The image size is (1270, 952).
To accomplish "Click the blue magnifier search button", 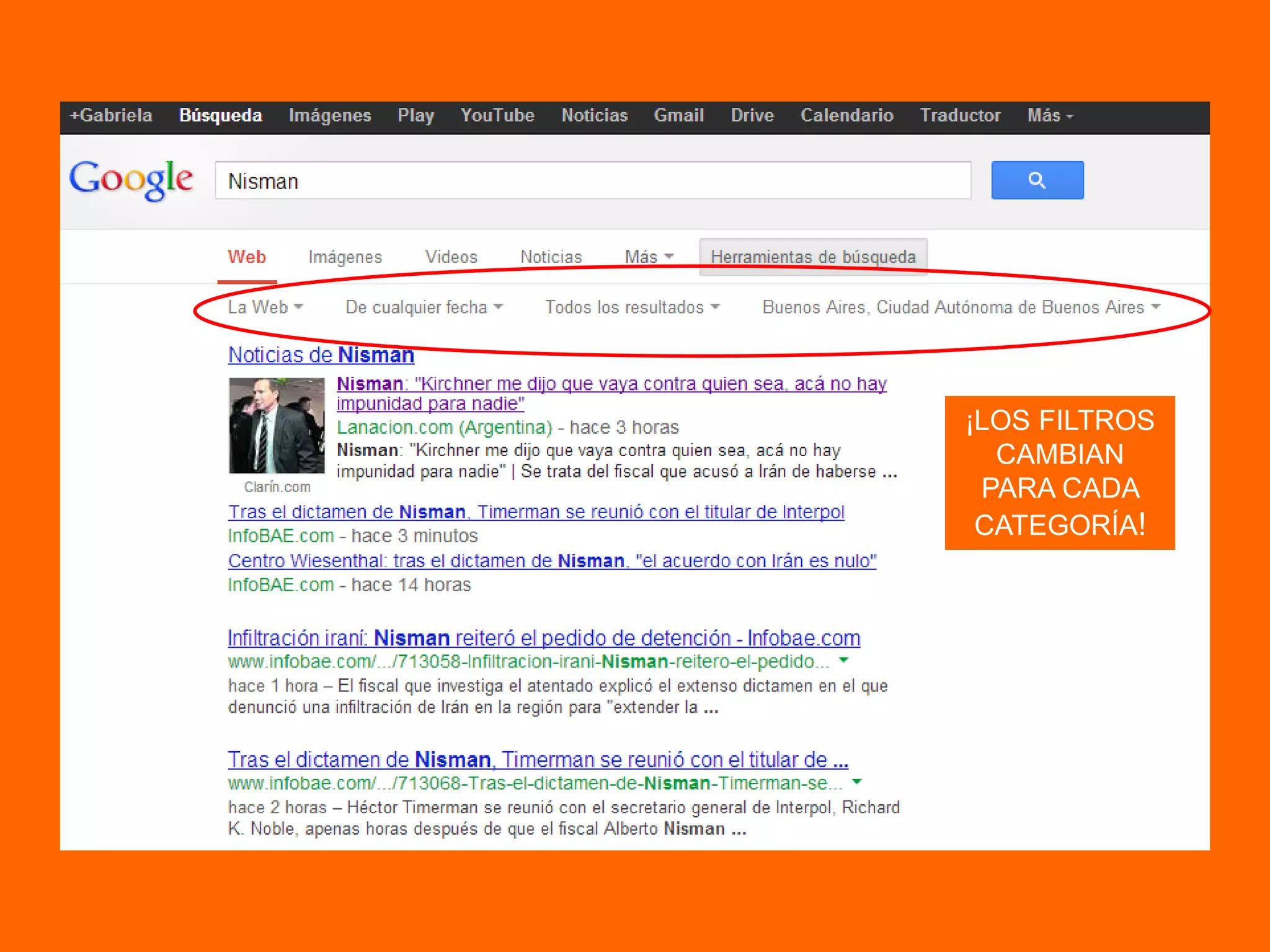I will [x=1037, y=180].
